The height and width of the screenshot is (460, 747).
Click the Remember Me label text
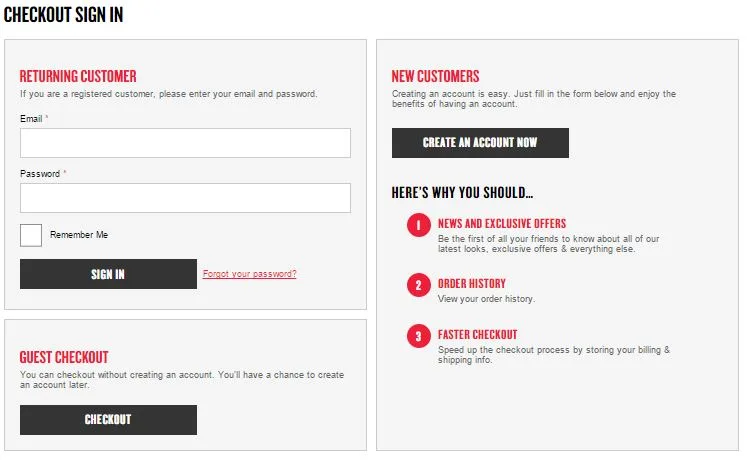79,235
